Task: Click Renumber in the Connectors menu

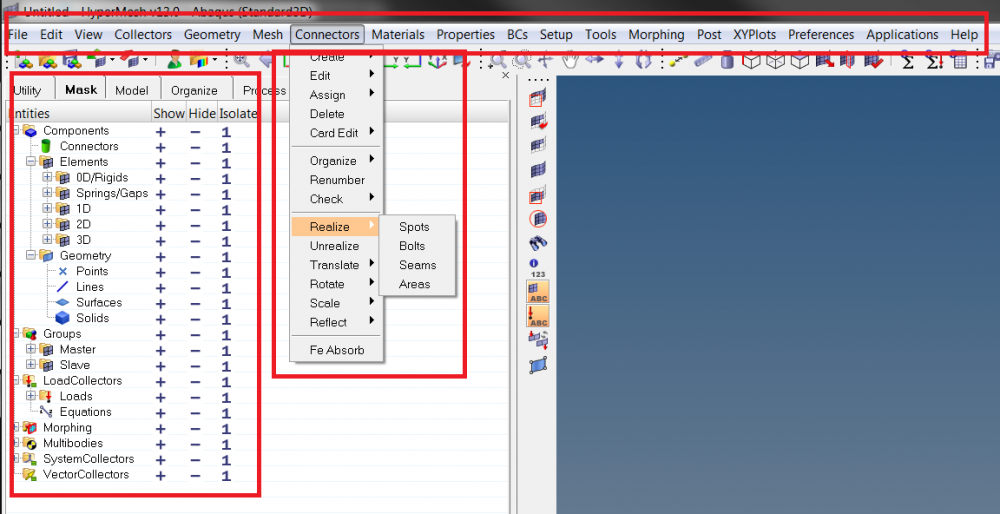Action: [x=336, y=180]
